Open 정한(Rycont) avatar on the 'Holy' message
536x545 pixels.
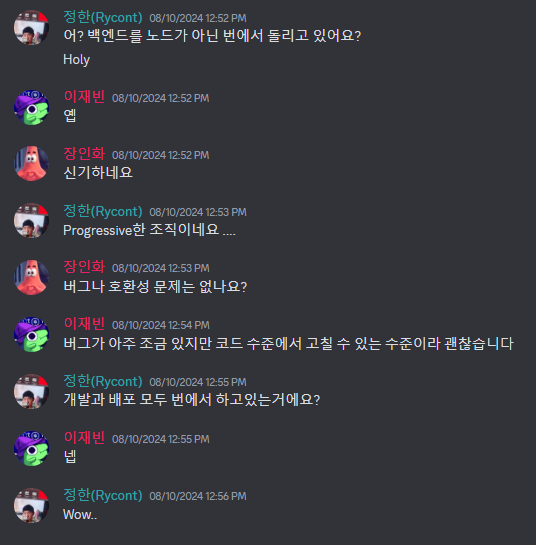pyautogui.click(x=31, y=27)
